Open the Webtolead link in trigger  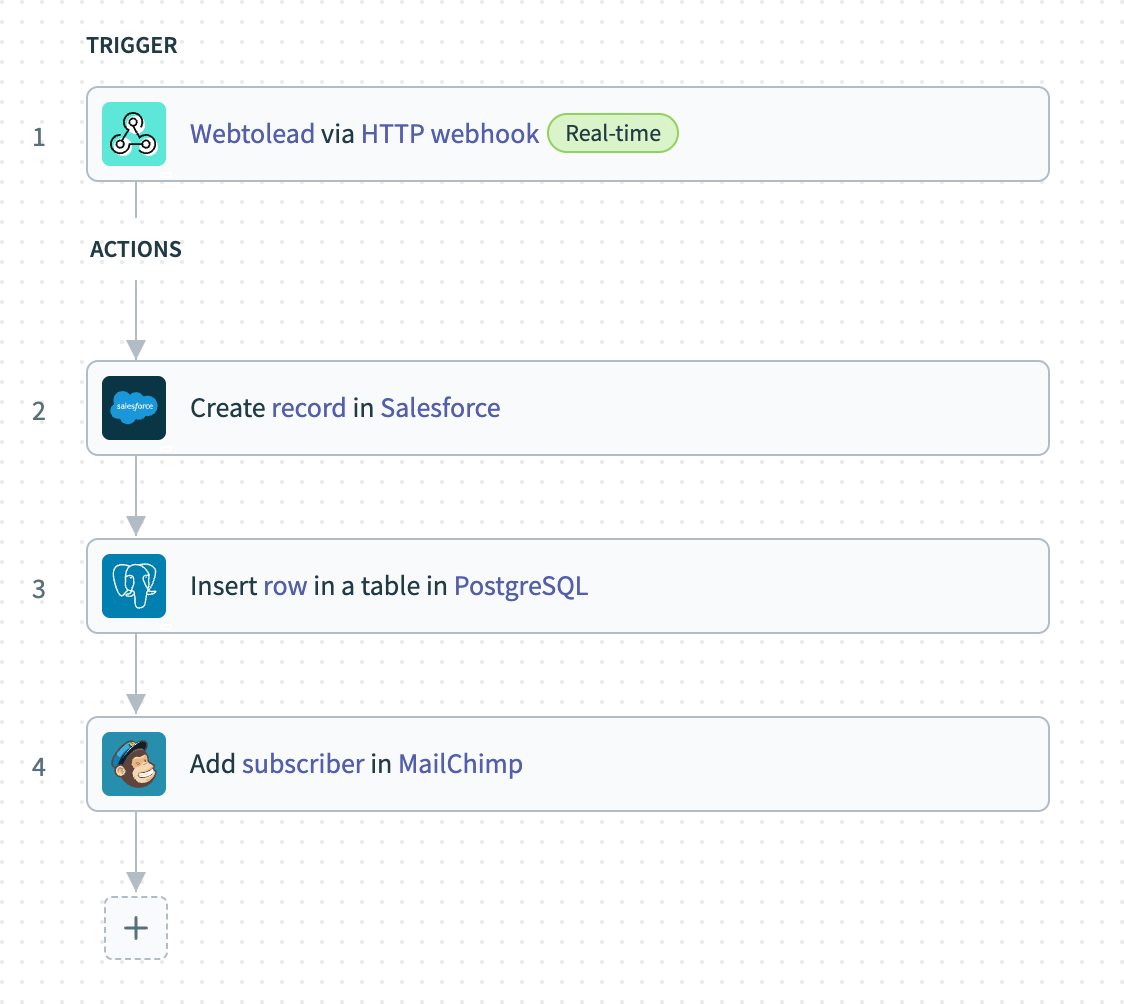pyautogui.click(x=252, y=134)
